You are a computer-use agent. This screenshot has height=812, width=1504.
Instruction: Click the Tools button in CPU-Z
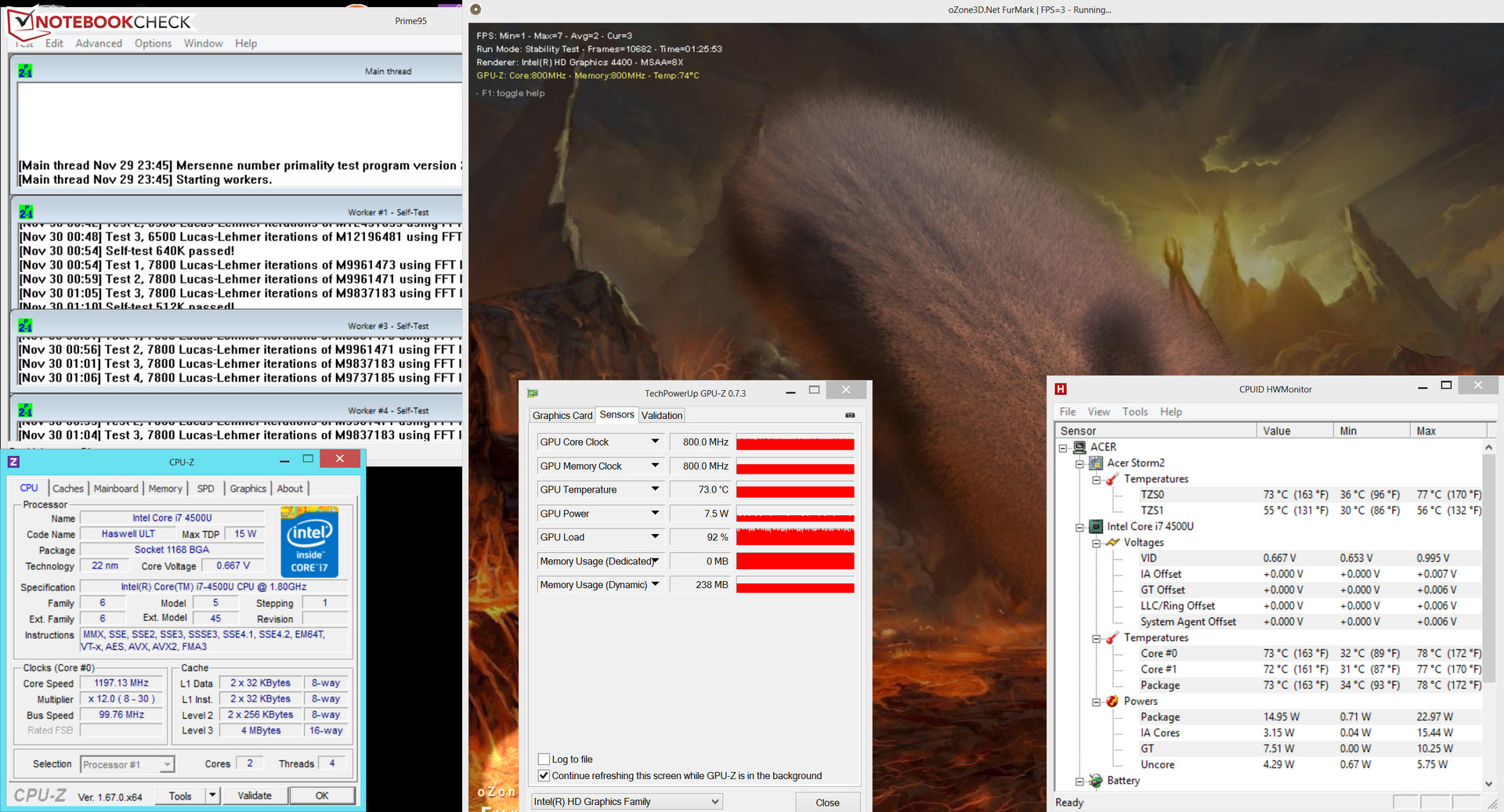(180, 796)
